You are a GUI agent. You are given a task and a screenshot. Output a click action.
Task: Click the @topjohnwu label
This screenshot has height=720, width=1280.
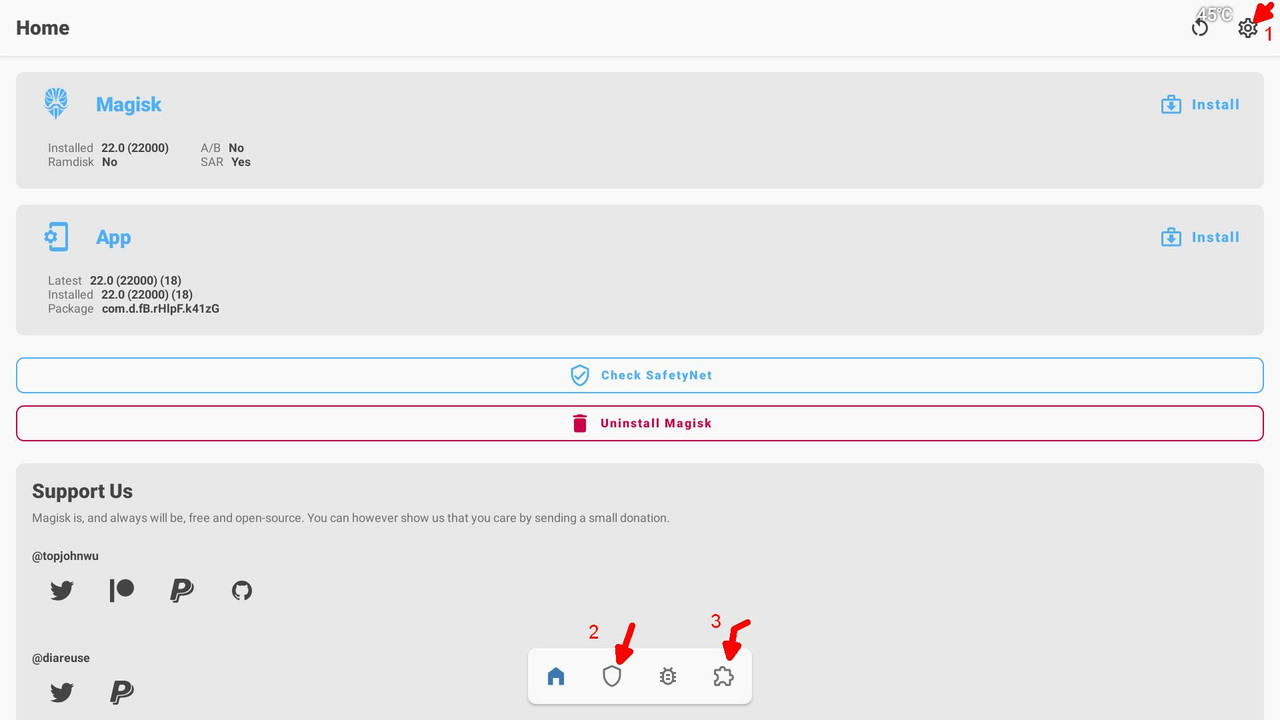point(65,556)
